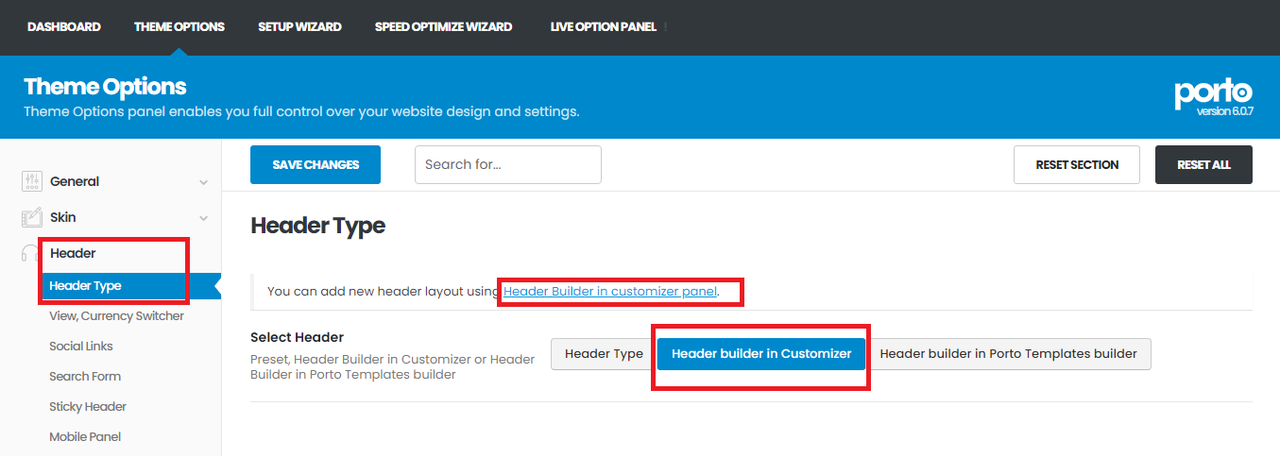The image size is (1280, 456).
Task: Open the Dashboard tab
Action: [64, 27]
